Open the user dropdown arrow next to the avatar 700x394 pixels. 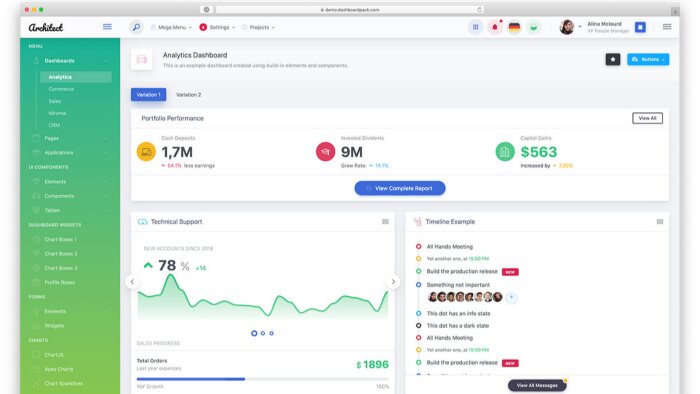(x=580, y=27)
